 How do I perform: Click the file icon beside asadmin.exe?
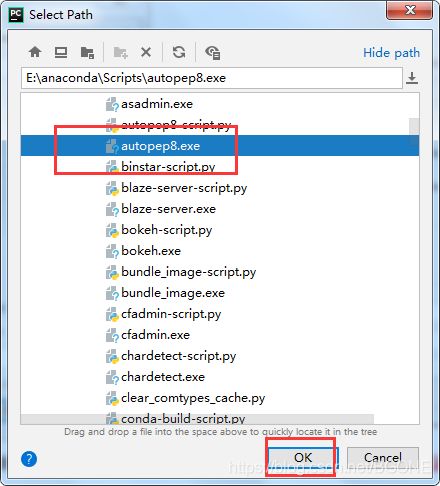pos(112,104)
